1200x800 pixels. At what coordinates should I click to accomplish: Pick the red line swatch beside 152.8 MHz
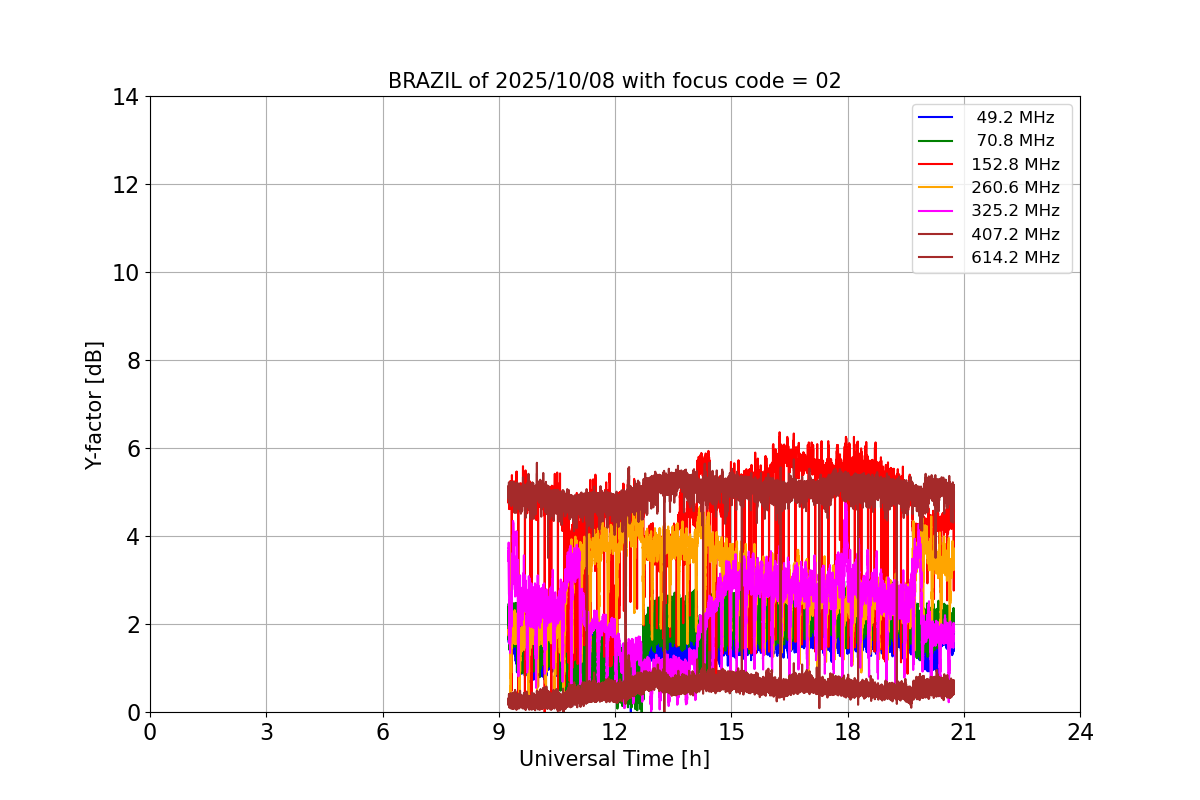click(x=936, y=164)
